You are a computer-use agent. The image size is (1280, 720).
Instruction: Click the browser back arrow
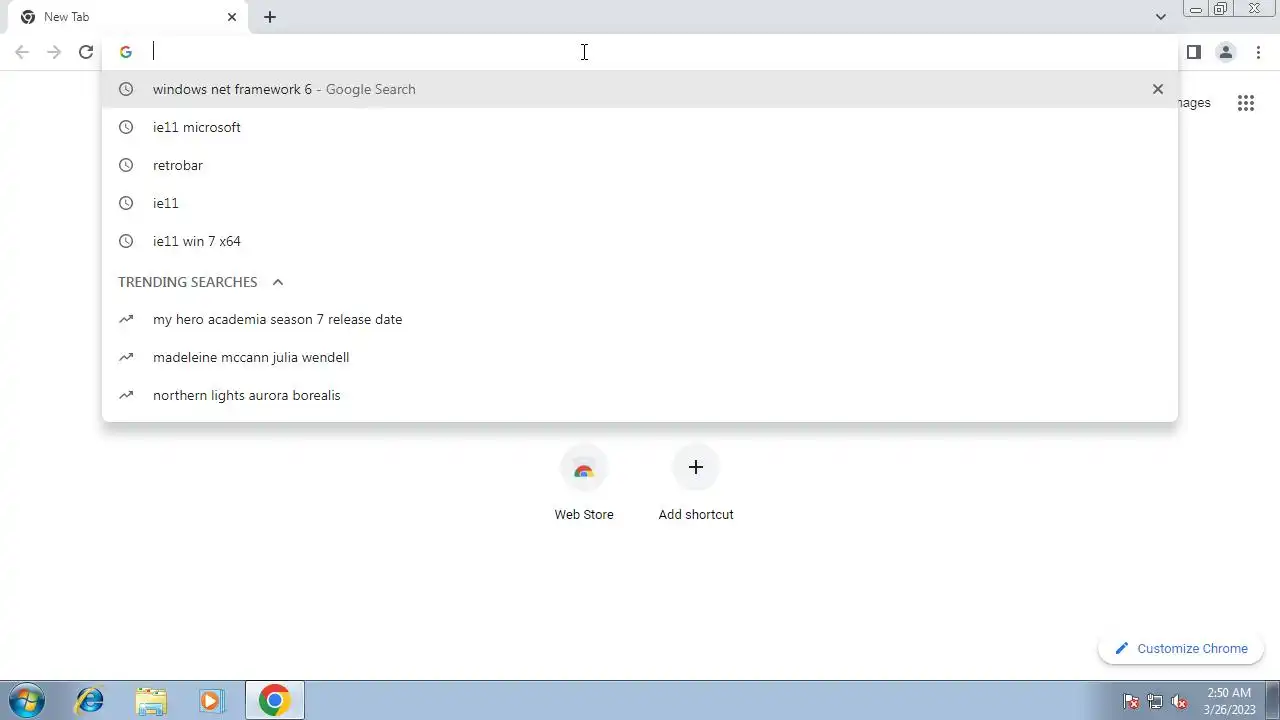(x=22, y=52)
